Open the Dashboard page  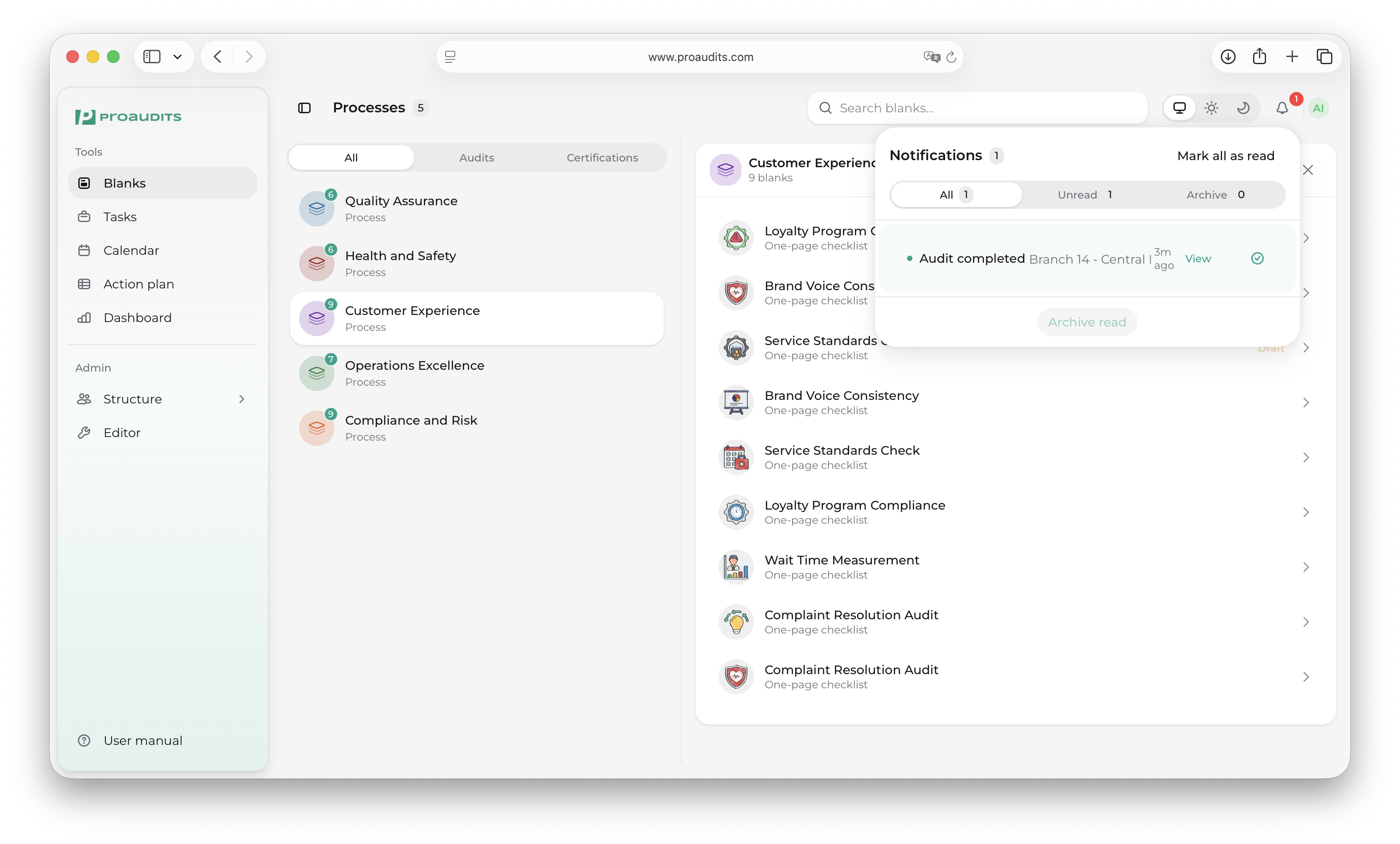[162, 318]
